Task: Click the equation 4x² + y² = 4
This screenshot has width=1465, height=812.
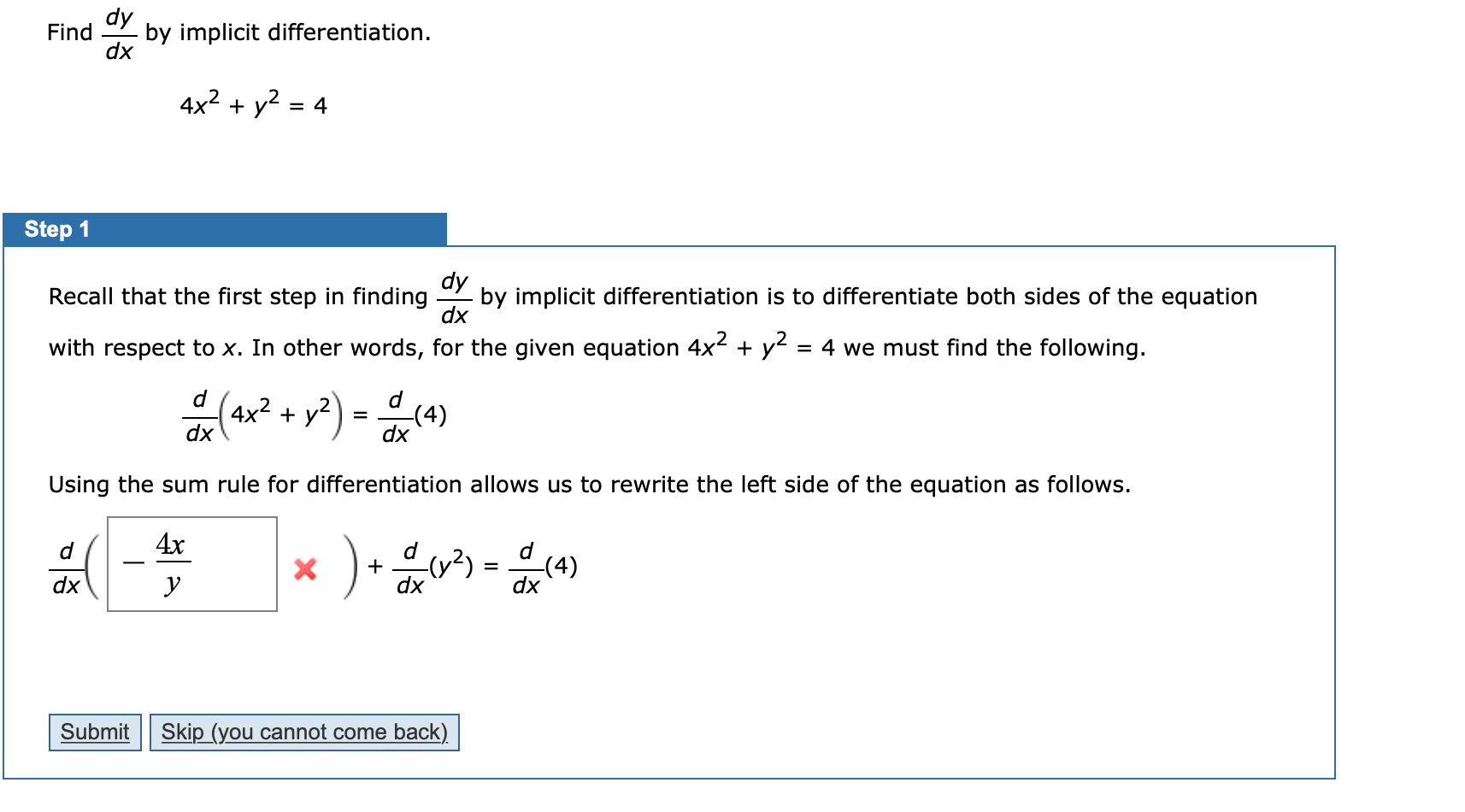Action: coord(252,104)
